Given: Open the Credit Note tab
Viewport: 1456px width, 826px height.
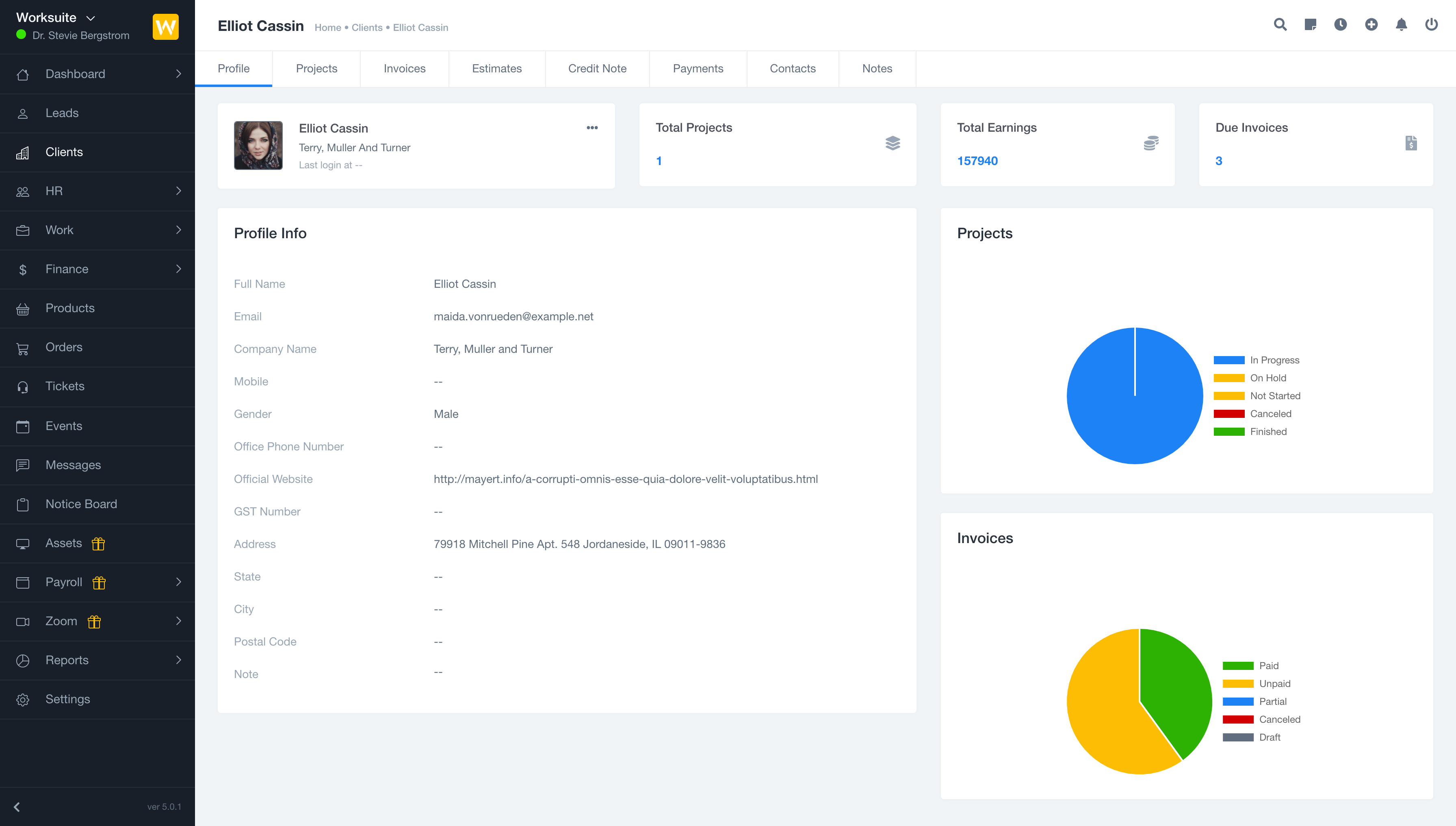Looking at the screenshot, I should (597, 68).
